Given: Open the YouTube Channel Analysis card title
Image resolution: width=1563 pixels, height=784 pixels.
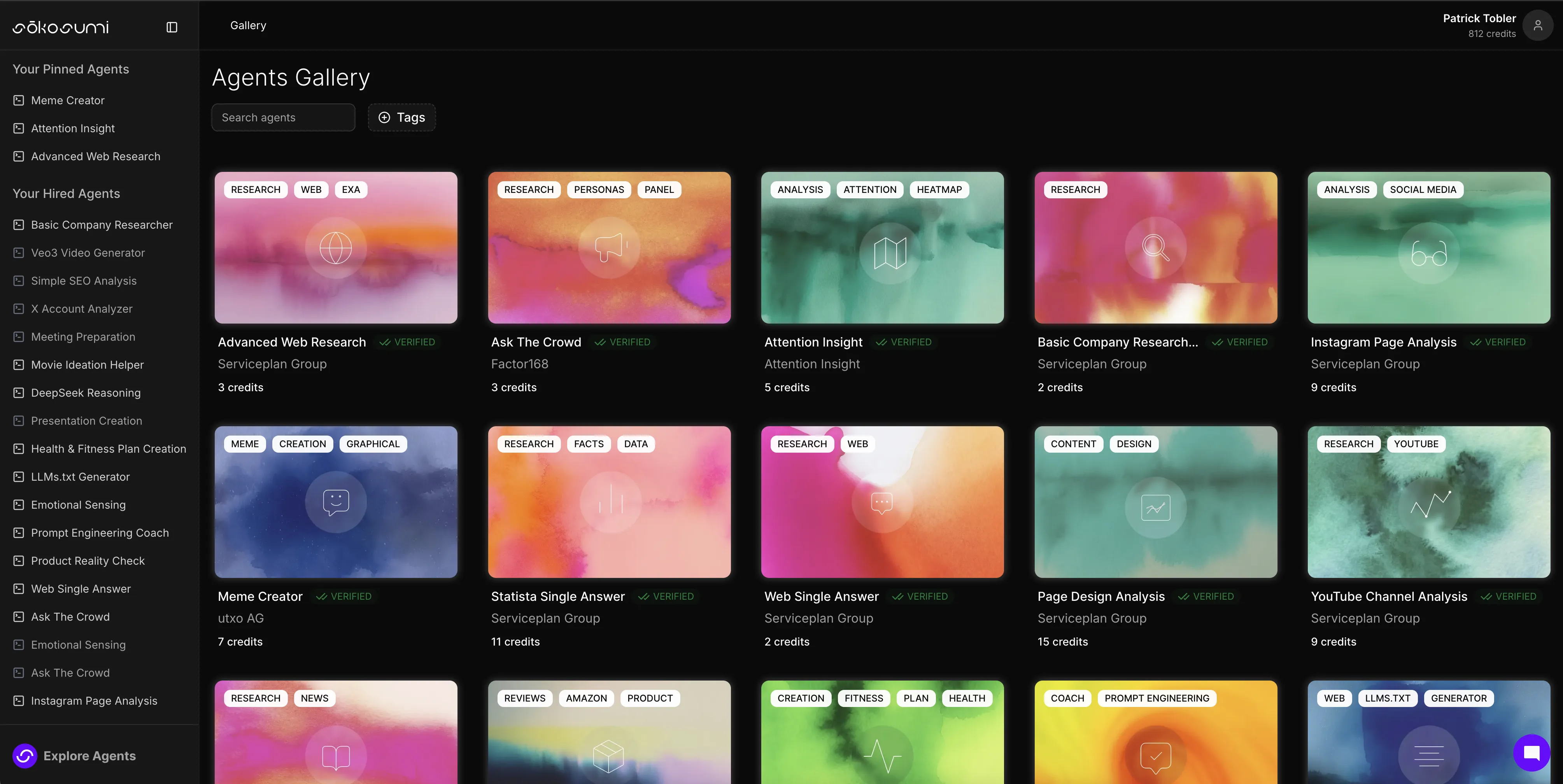Looking at the screenshot, I should tap(1389, 596).
